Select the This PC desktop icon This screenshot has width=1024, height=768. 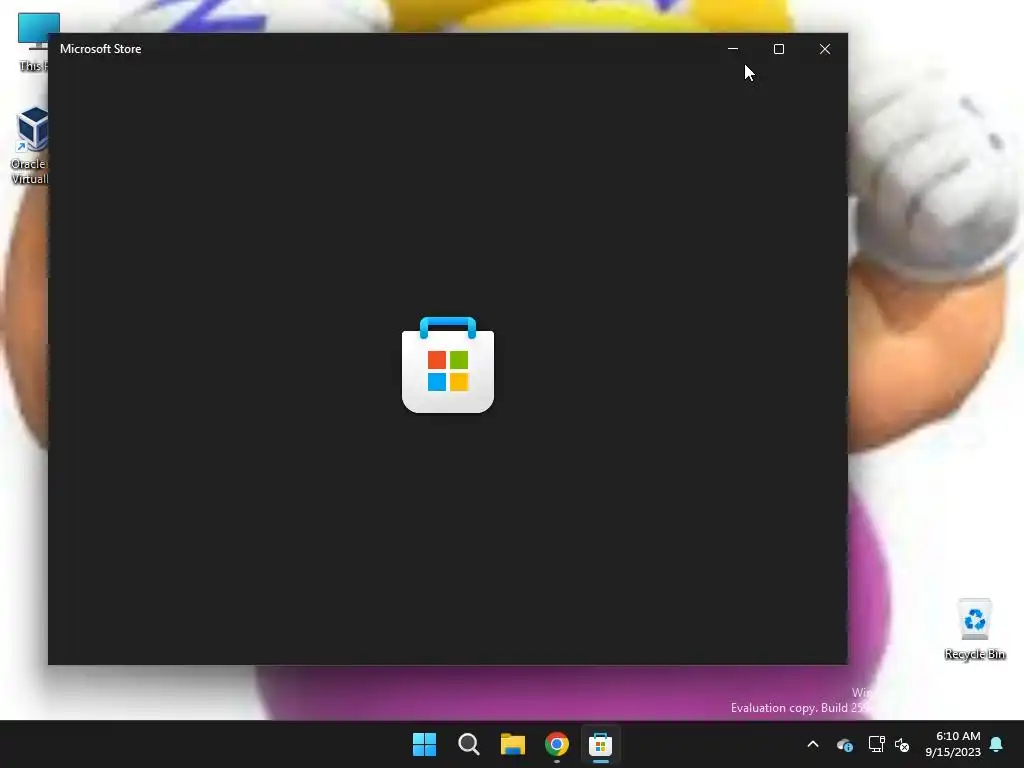click(33, 42)
